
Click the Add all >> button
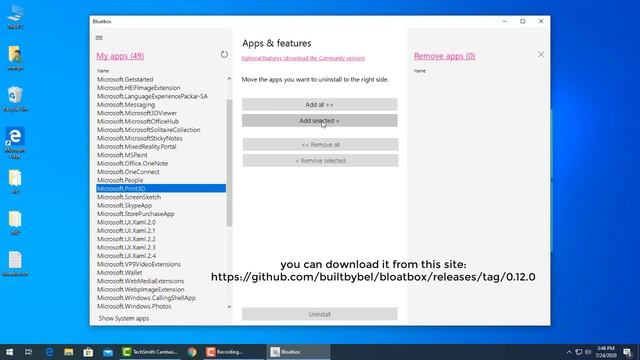319,104
